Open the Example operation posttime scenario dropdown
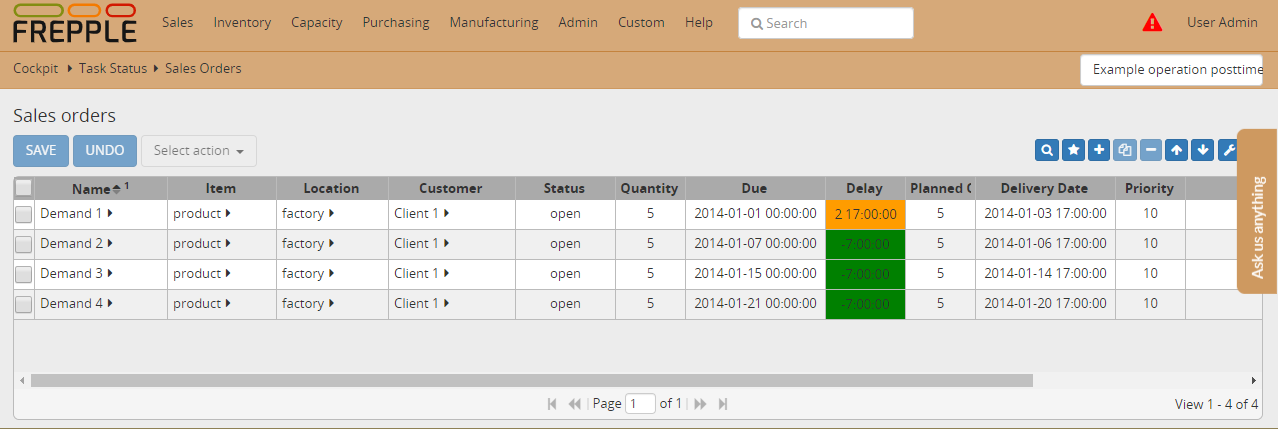1278x429 pixels. pyautogui.click(x=1171, y=70)
